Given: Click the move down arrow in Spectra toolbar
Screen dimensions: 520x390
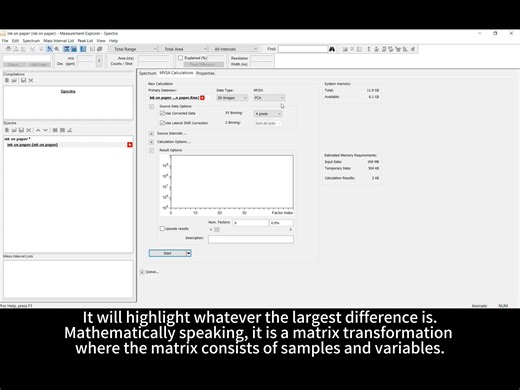Looking at the screenshot, I should pos(45,130).
